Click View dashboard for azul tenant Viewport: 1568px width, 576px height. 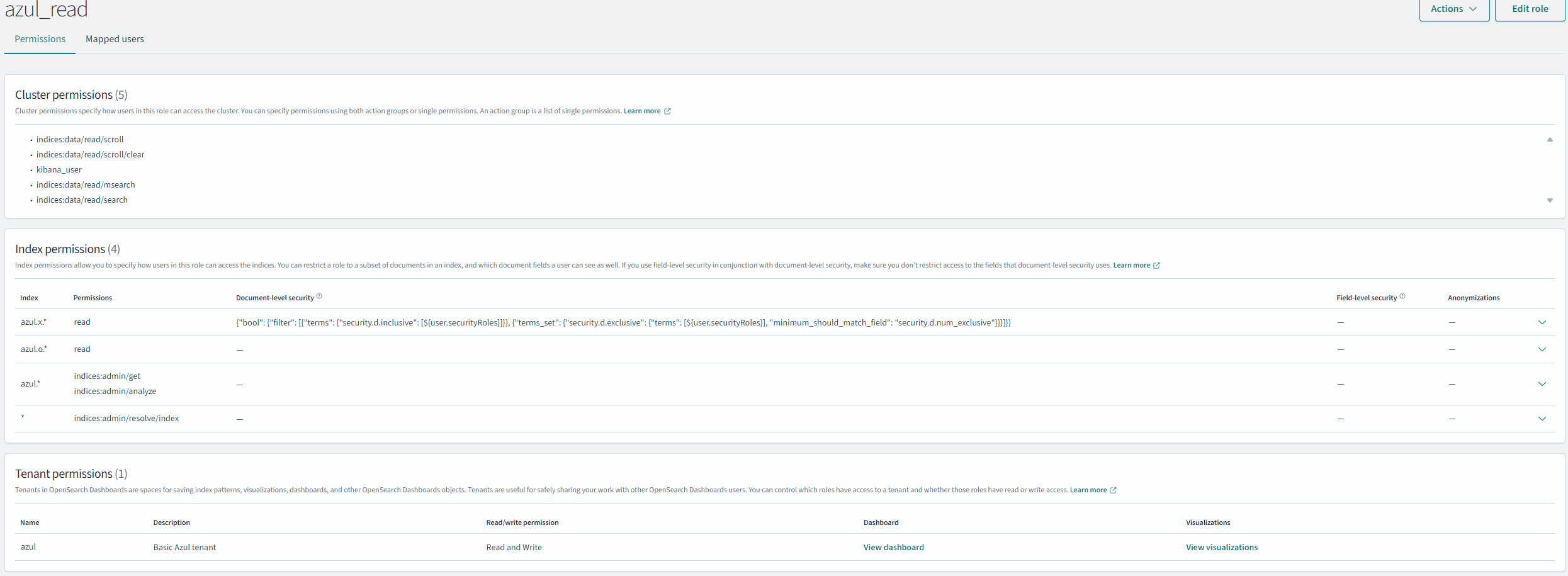[894, 547]
